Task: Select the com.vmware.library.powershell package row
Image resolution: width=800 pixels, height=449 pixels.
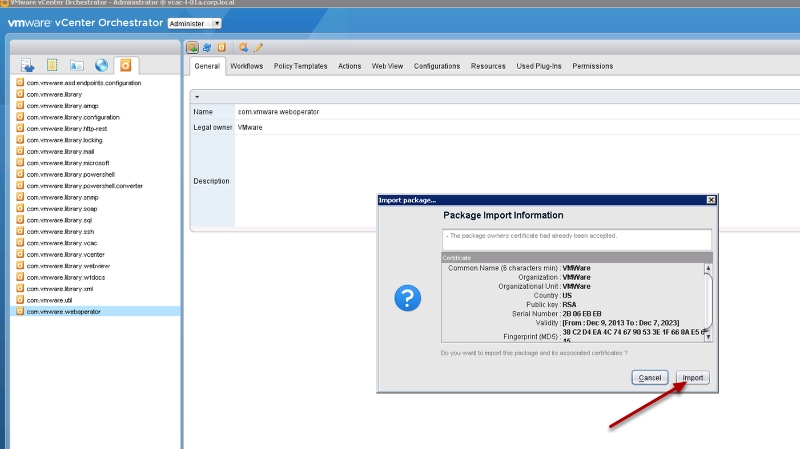Action: (x=70, y=174)
